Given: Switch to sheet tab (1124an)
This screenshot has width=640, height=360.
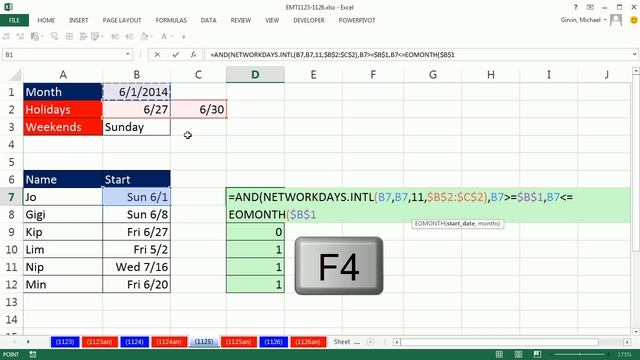Looking at the screenshot, I should click(169, 342).
